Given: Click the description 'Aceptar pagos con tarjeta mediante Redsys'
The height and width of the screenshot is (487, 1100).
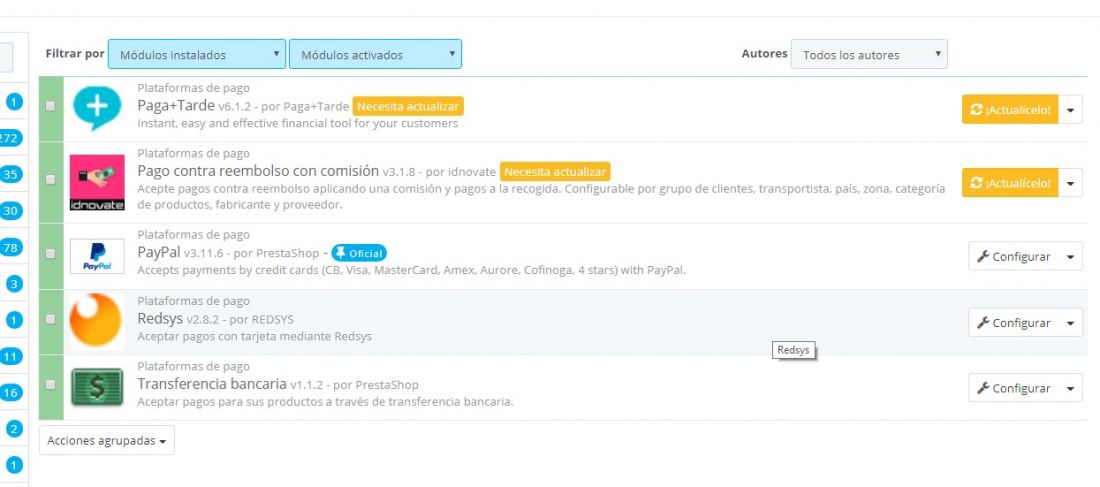Looking at the screenshot, I should [255, 336].
